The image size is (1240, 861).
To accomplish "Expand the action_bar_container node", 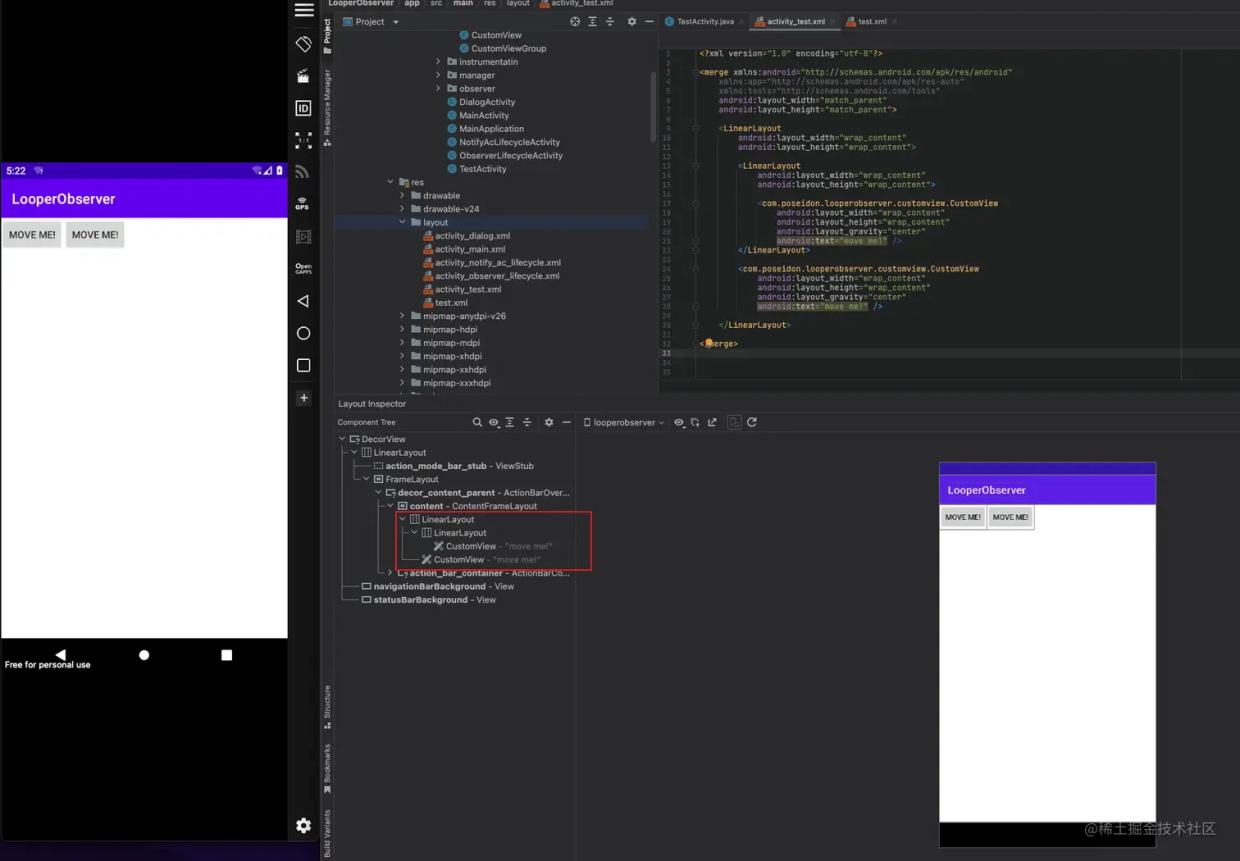I will tap(390, 573).
